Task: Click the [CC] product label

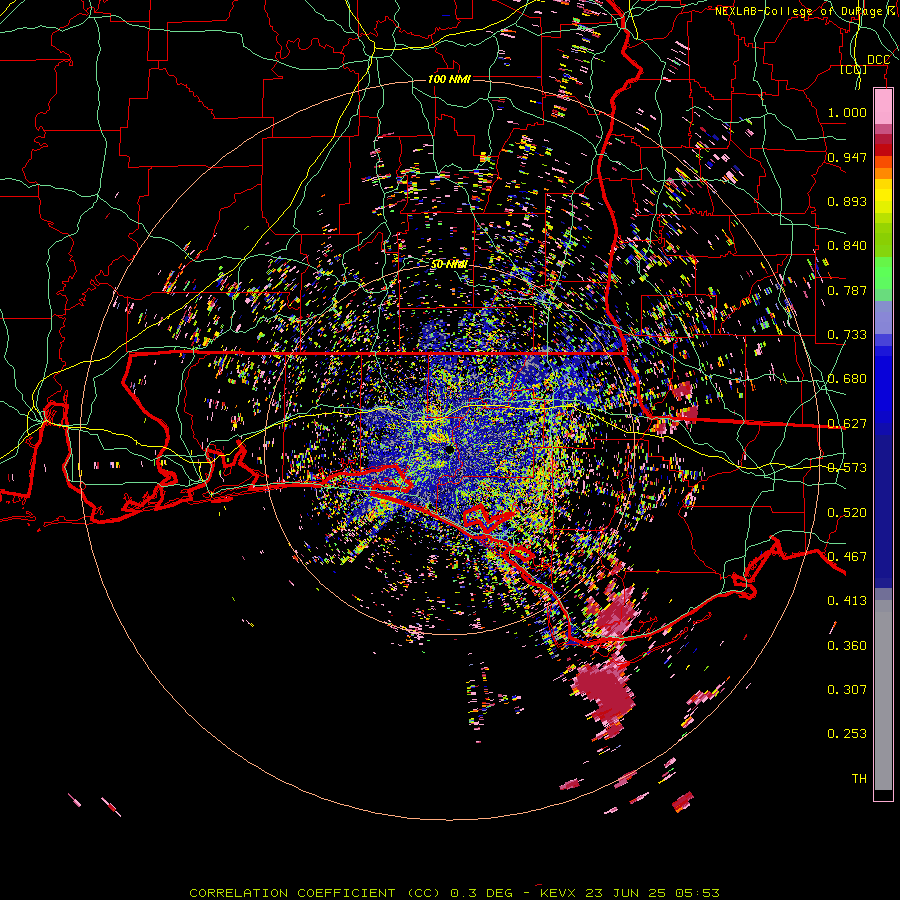Action: 854,70
